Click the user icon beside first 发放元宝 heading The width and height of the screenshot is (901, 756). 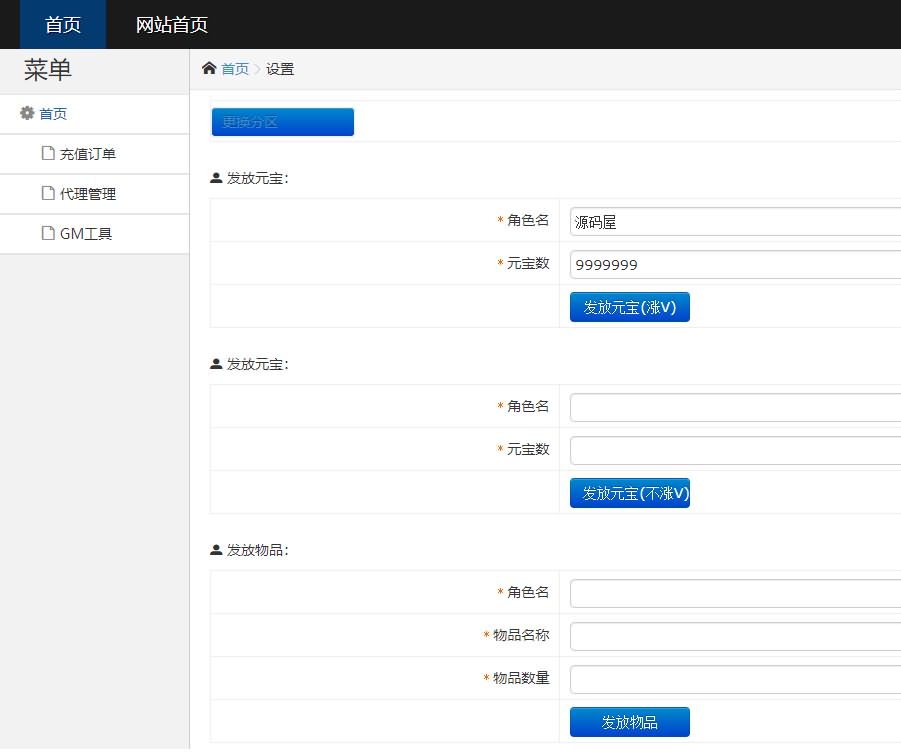pyautogui.click(x=216, y=179)
